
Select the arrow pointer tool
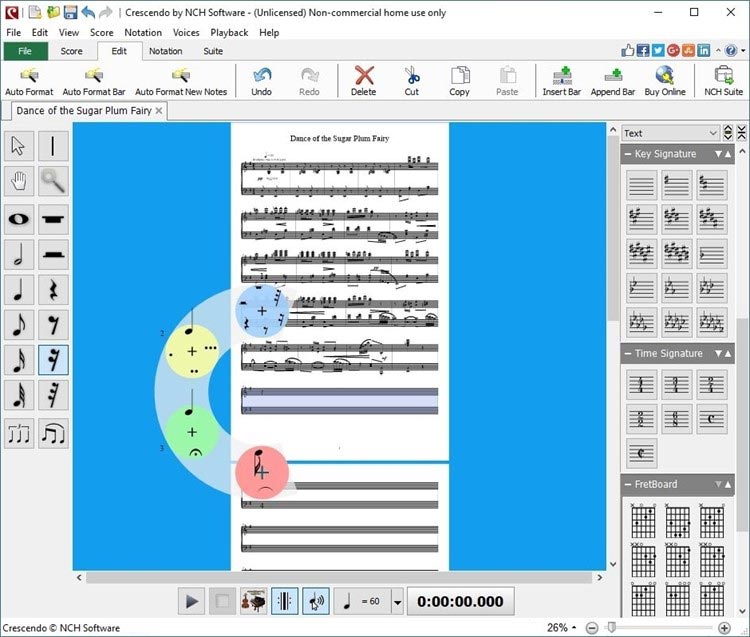pos(19,146)
